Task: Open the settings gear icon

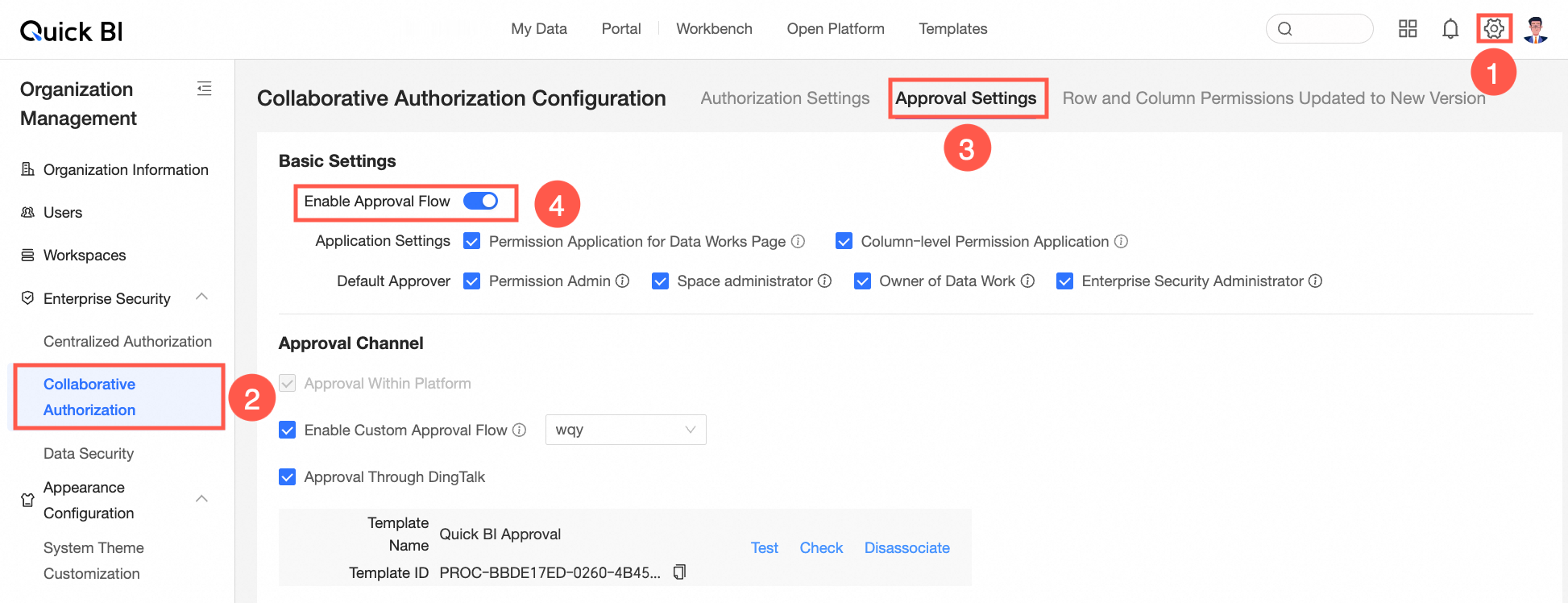Action: click(1493, 29)
